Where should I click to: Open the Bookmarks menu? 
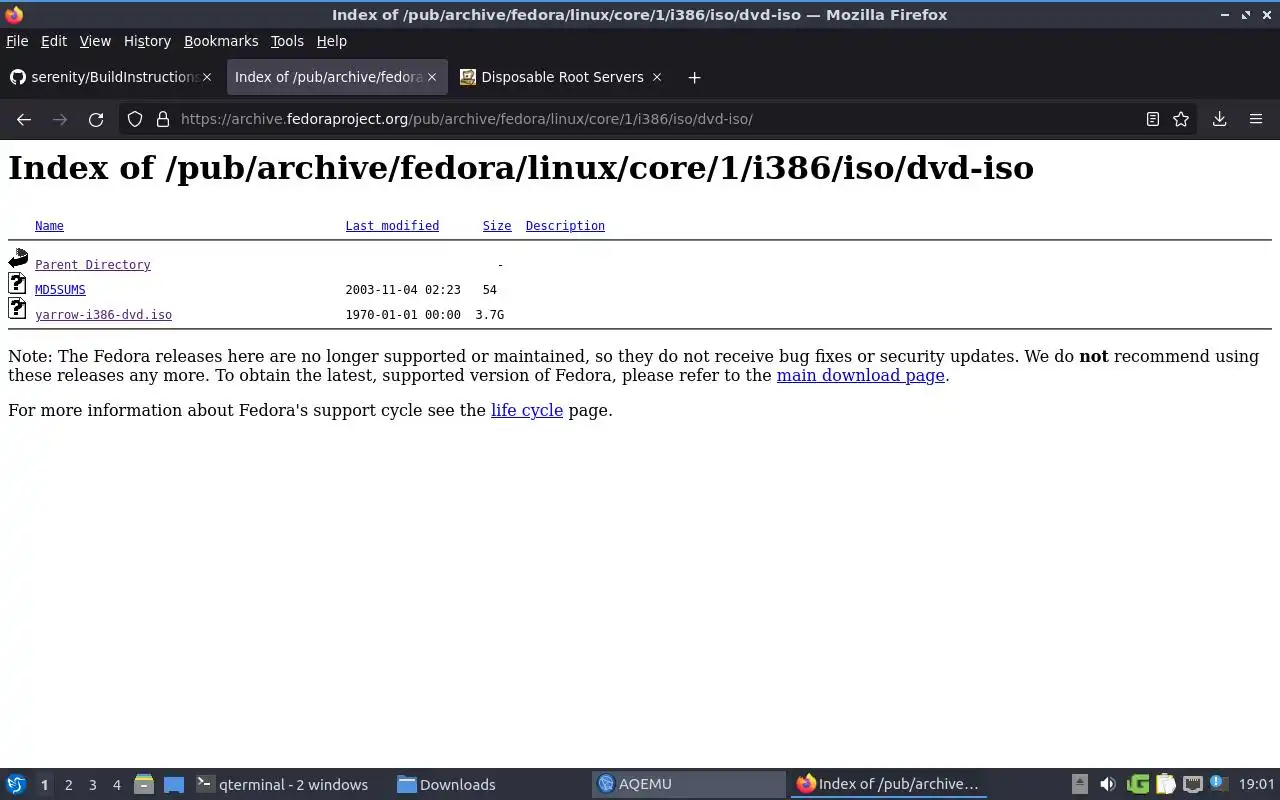pos(221,41)
